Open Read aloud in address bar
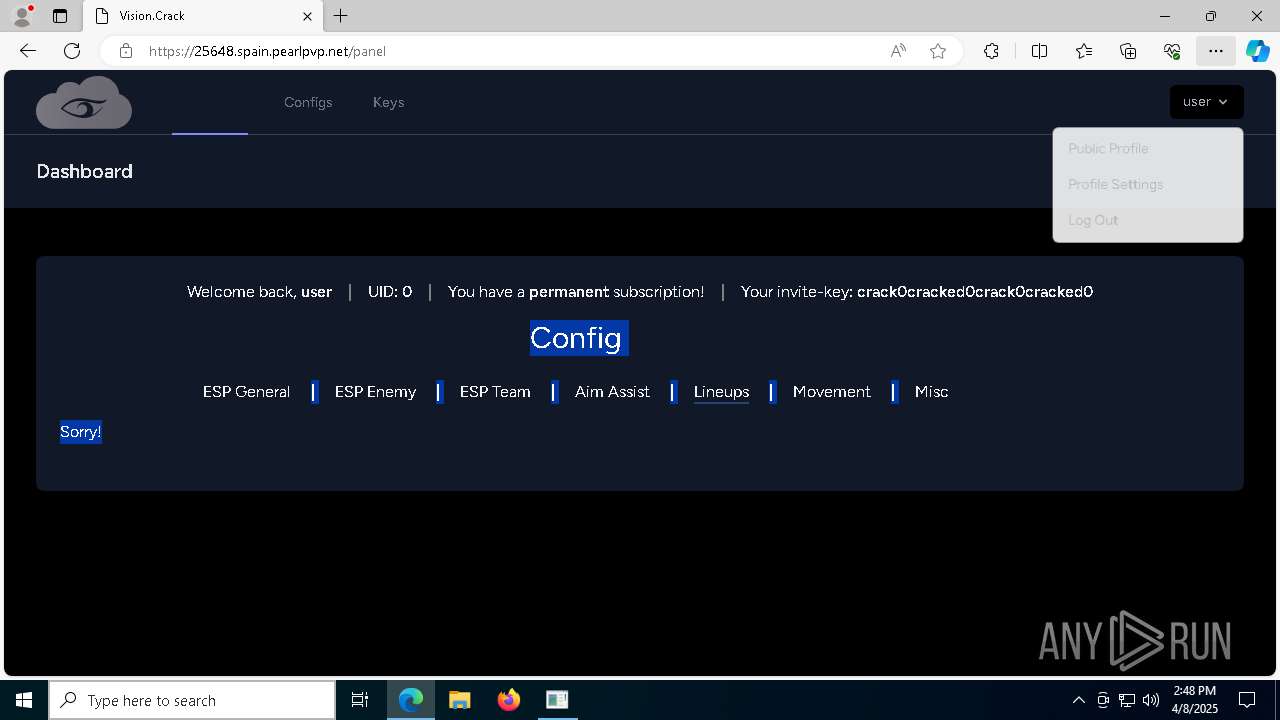Viewport: 1280px width, 720px height. 898,51
